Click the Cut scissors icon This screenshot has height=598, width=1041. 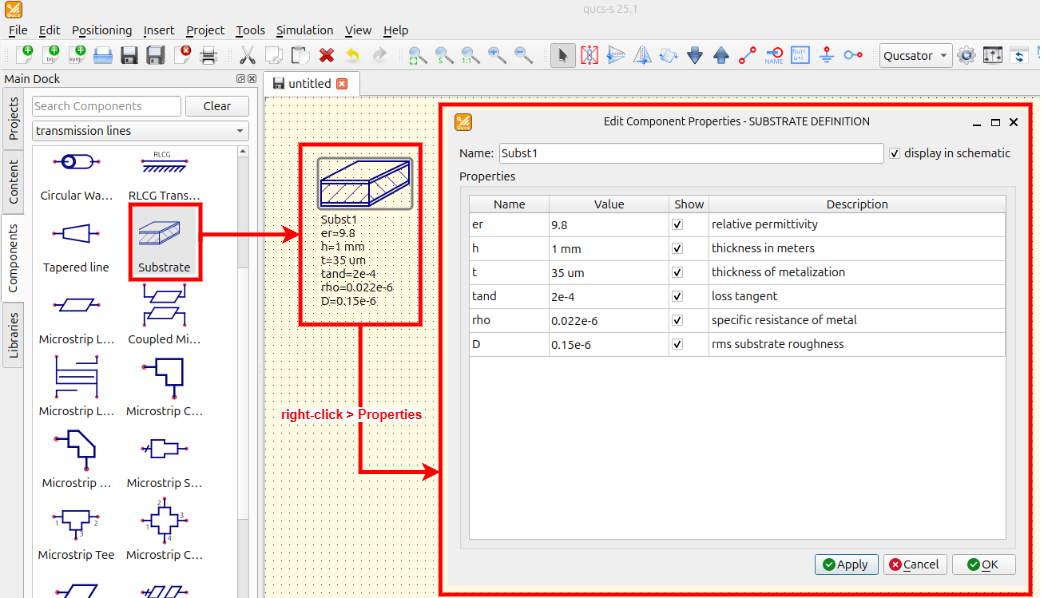point(247,55)
